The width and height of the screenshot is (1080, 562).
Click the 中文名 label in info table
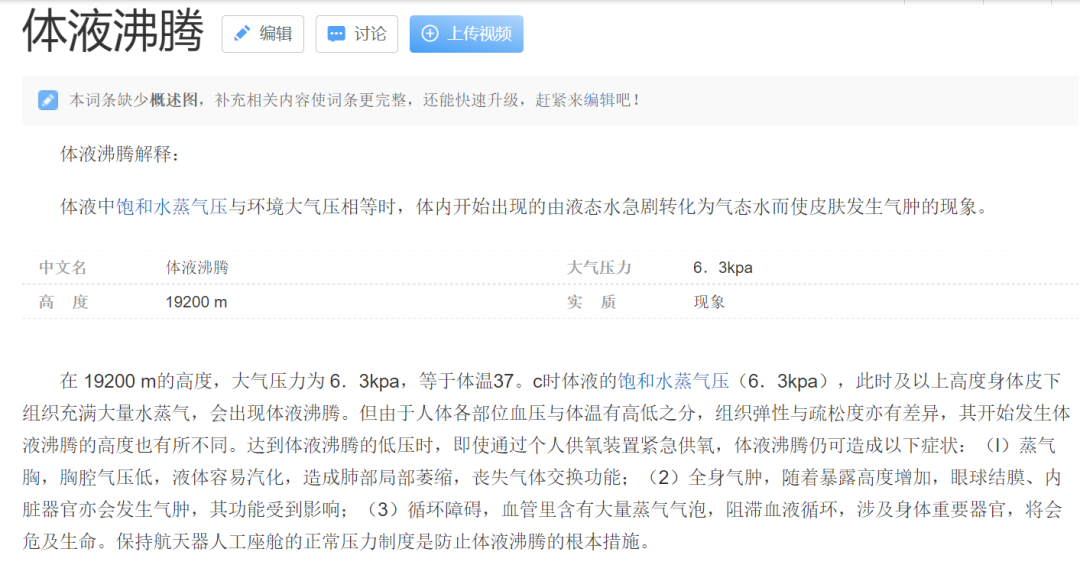coord(63,267)
